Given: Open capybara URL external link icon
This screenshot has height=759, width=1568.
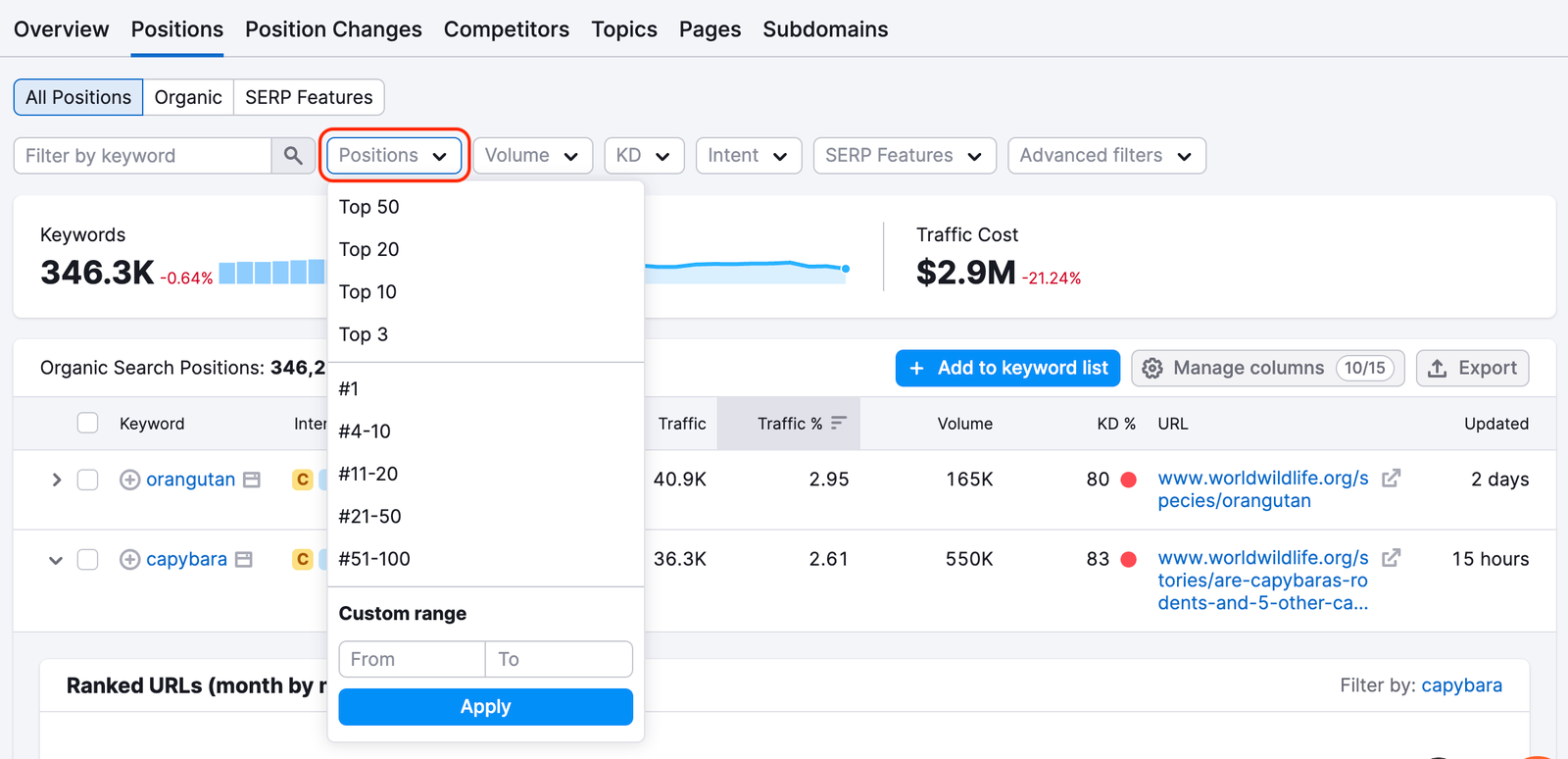Looking at the screenshot, I should [x=1391, y=558].
